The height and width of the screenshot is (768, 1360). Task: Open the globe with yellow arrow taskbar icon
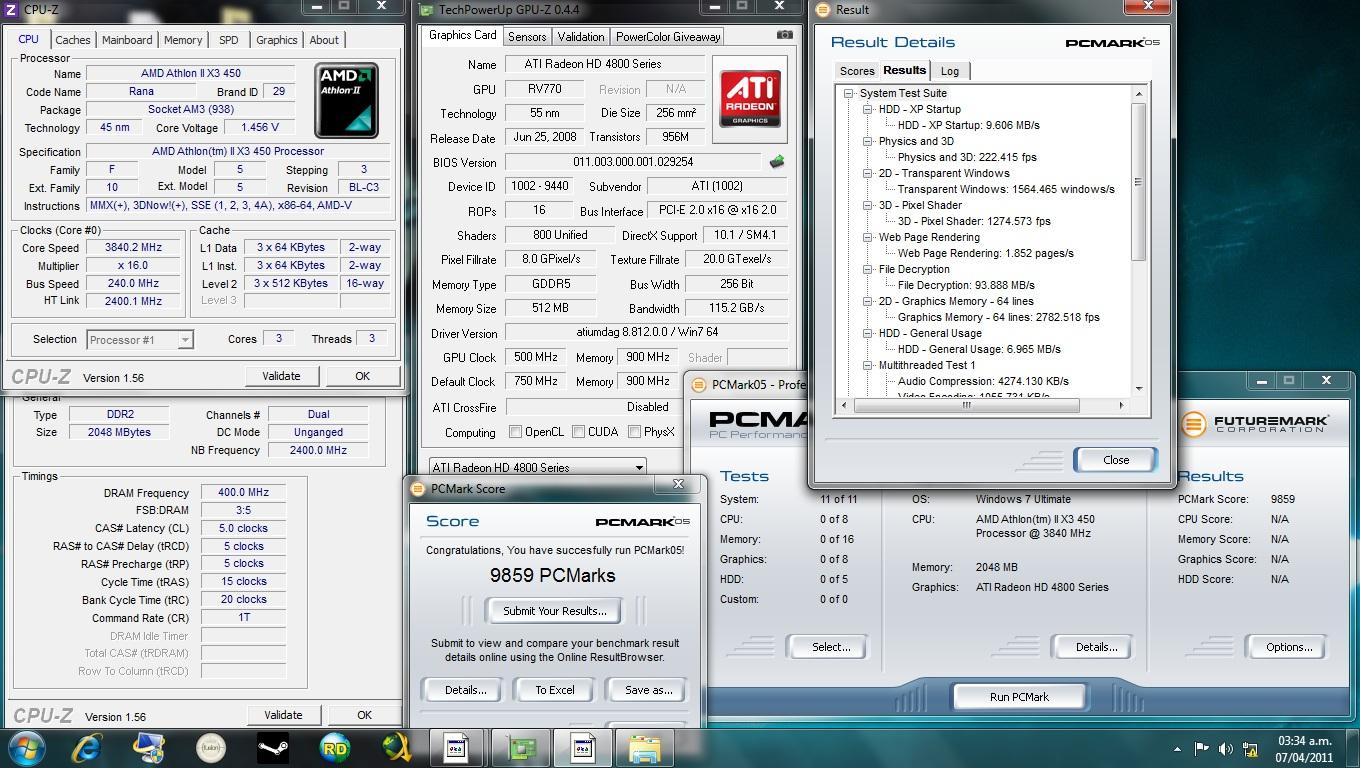click(397, 747)
